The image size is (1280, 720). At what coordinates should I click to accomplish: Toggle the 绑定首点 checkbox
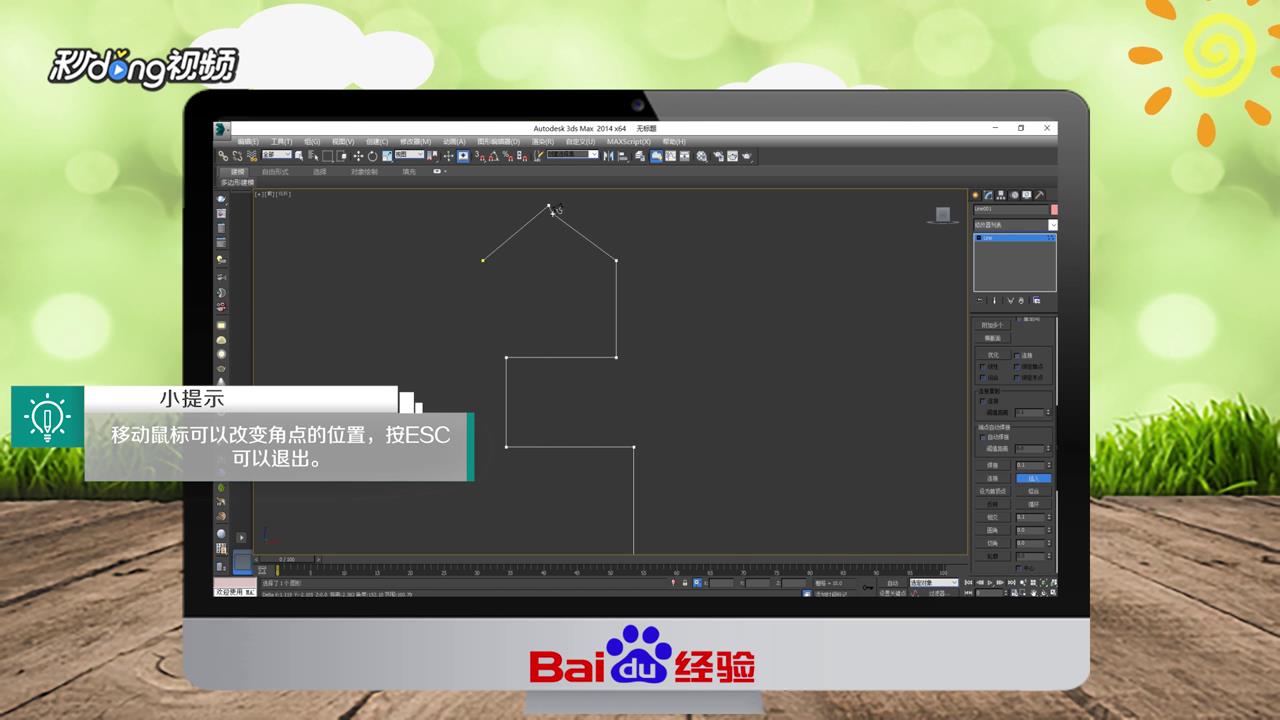click(x=1017, y=366)
